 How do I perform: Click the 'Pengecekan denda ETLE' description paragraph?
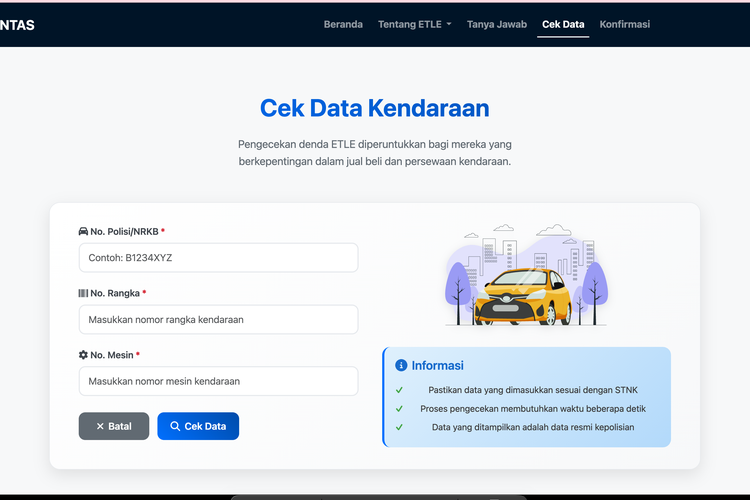tap(375, 153)
